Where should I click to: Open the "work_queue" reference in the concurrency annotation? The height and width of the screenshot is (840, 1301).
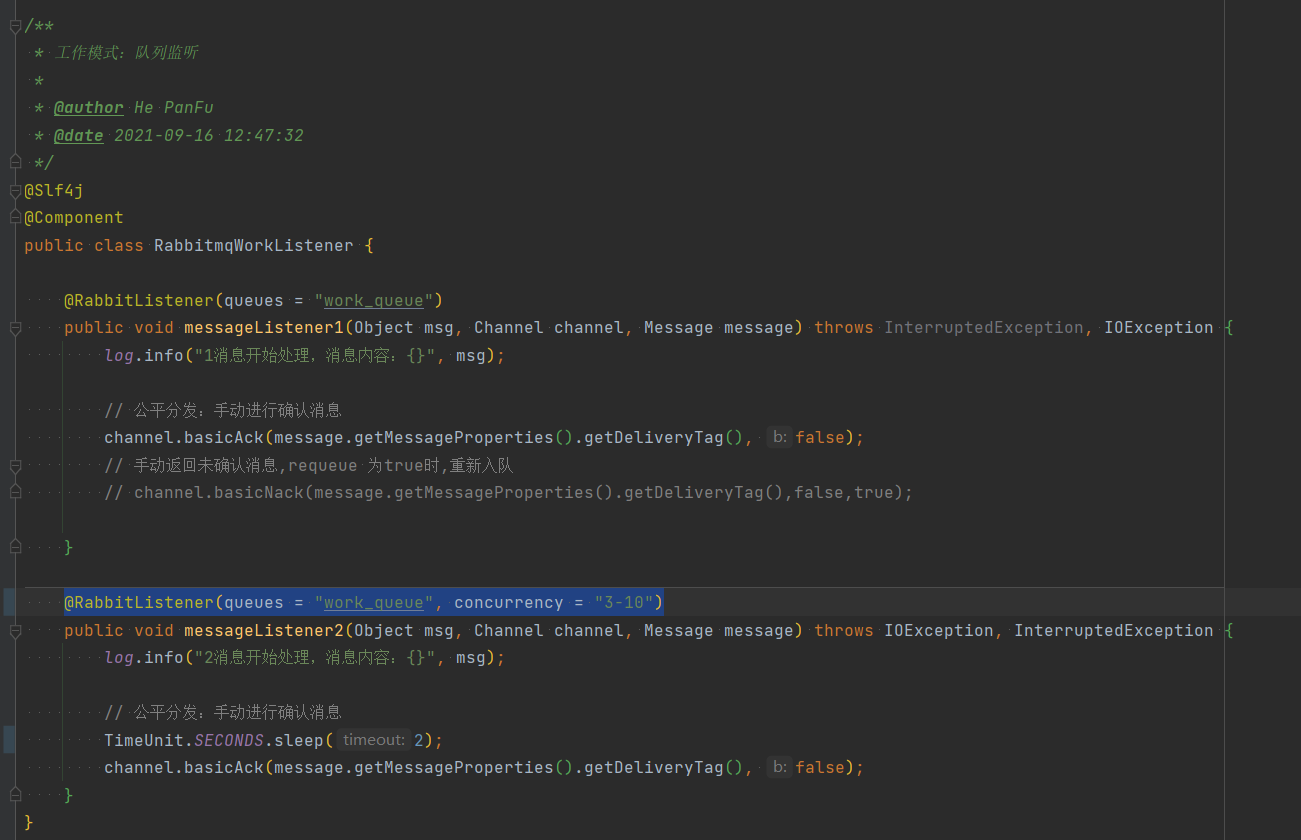tap(374, 602)
